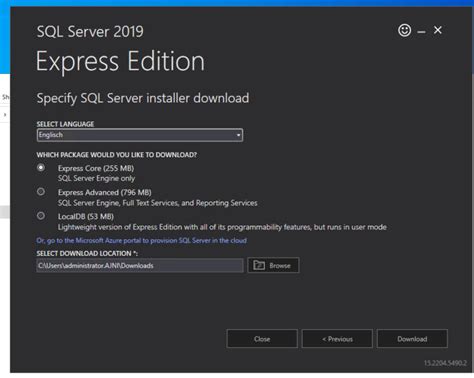The height and width of the screenshot is (378, 474).
Task: Click the version number 15.2204.5490.2
Action: click(445, 363)
